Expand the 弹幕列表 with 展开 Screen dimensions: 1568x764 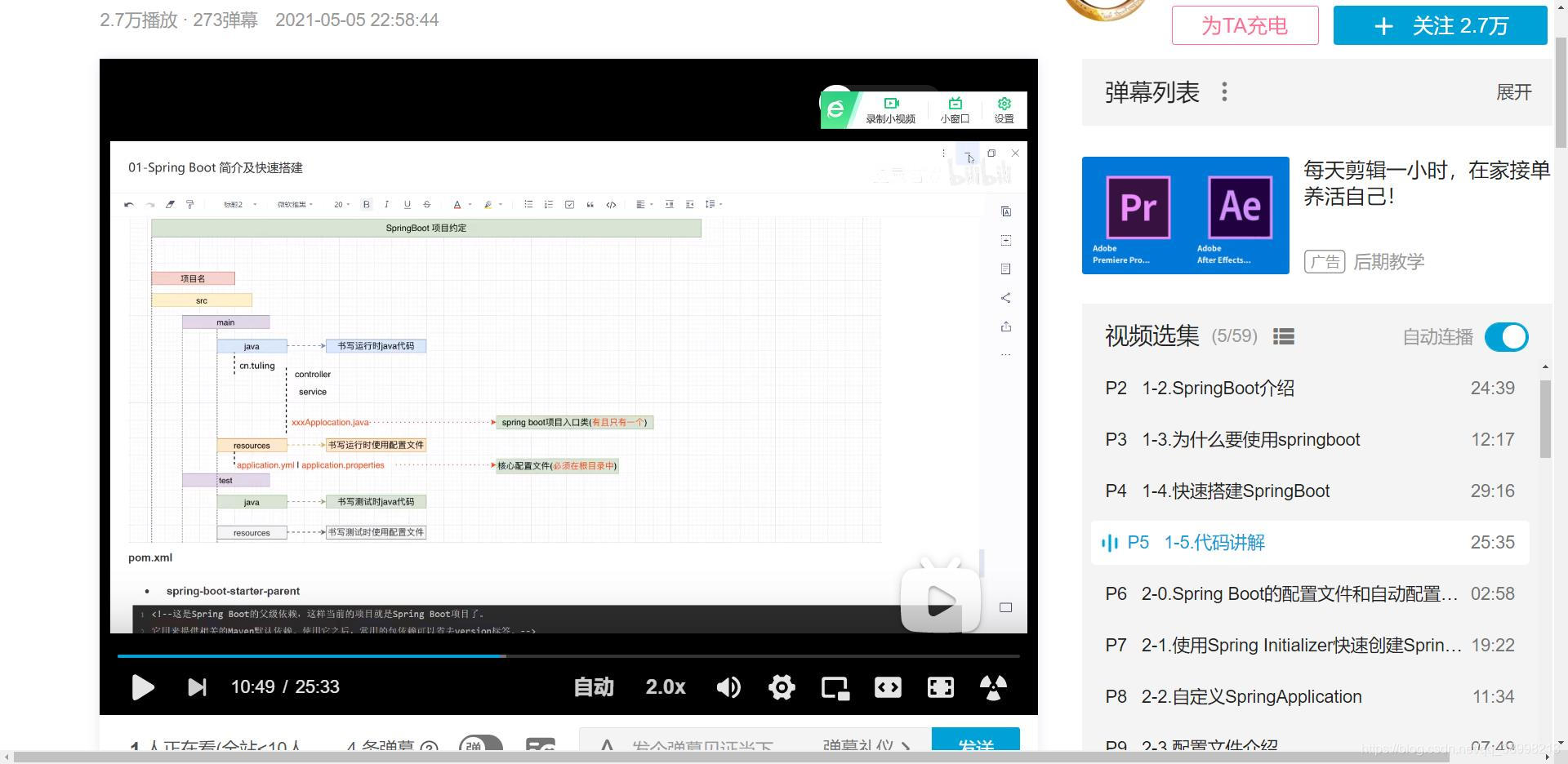coord(1513,92)
